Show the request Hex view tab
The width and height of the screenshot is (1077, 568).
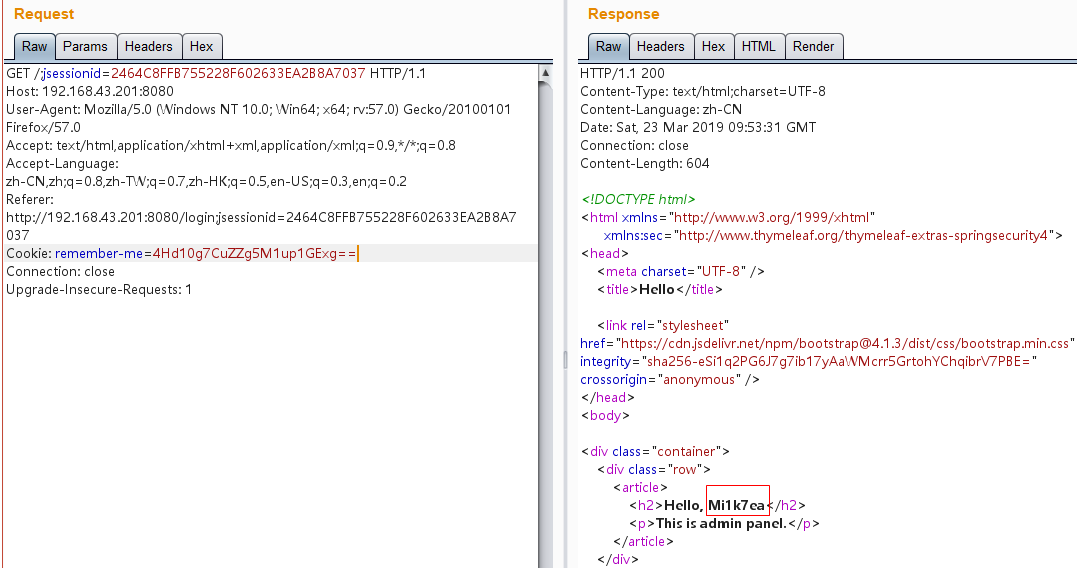(201, 47)
